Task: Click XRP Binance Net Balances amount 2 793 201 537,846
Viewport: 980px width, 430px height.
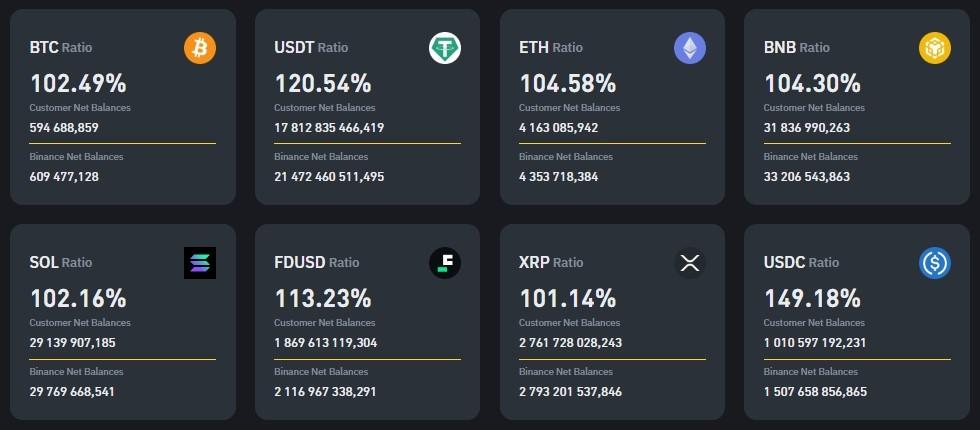Action: [570, 391]
